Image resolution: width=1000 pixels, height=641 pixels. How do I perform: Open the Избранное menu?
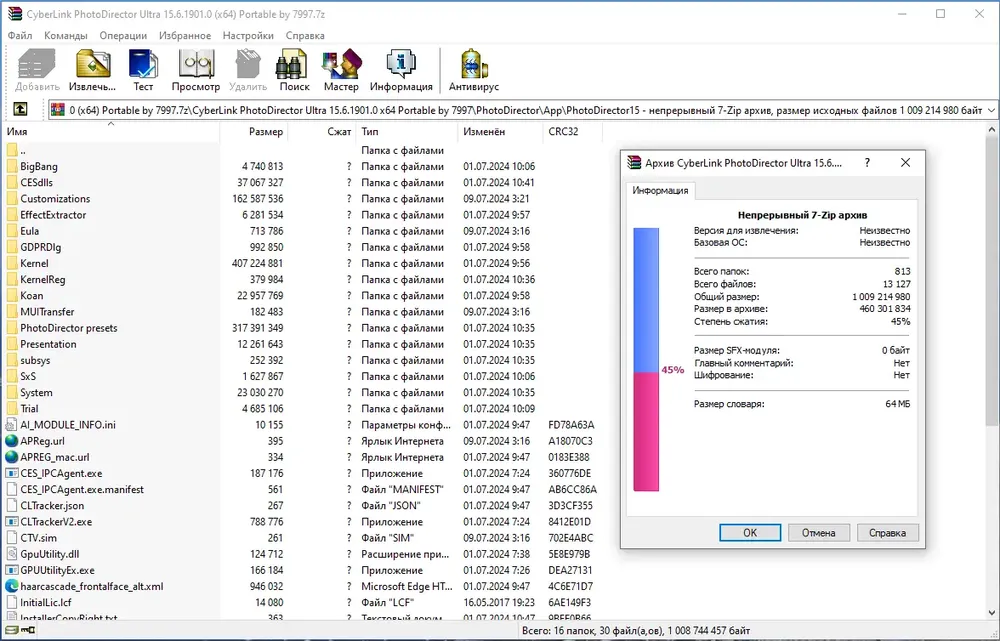click(184, 35)
